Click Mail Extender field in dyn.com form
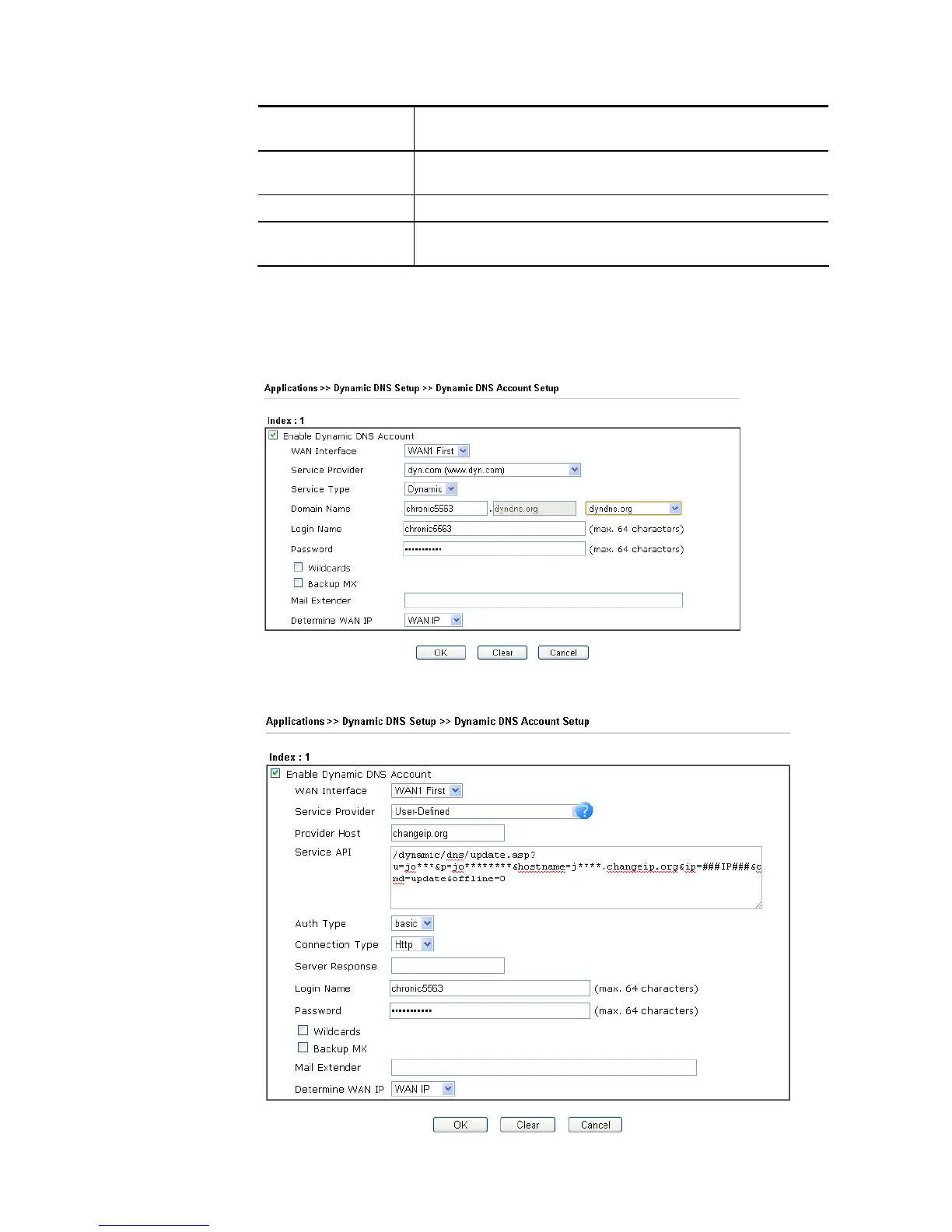 (x=543, y=600)
